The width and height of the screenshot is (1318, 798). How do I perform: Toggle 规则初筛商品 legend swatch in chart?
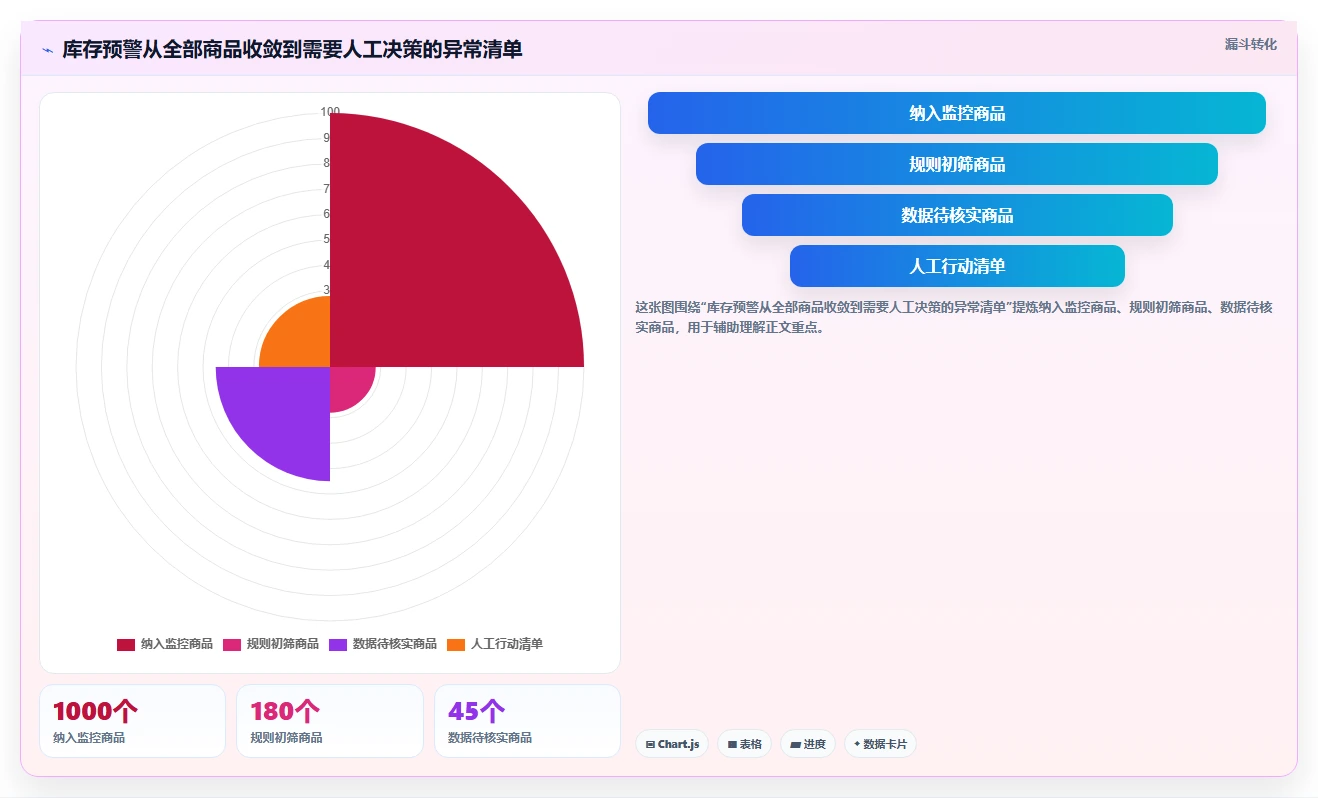click(232, 644)
